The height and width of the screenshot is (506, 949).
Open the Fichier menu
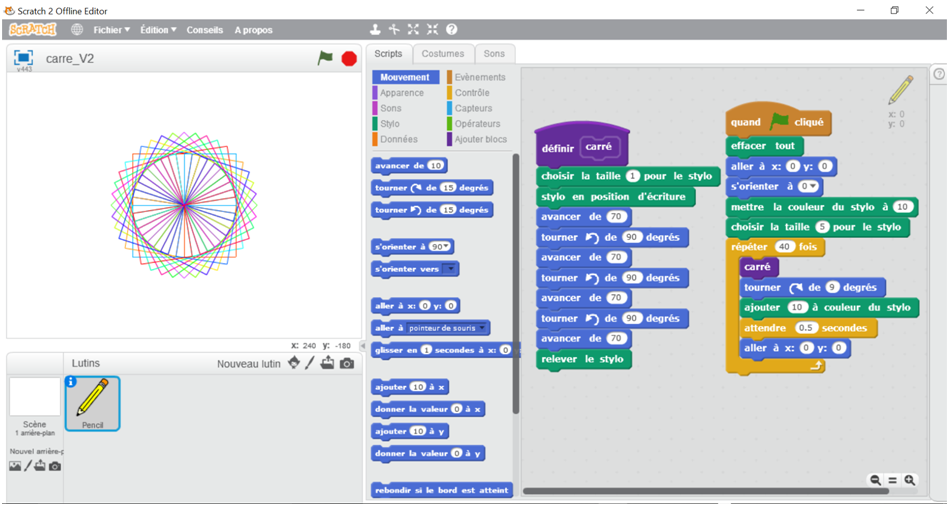pyautogui.click(x=111, y=30)
